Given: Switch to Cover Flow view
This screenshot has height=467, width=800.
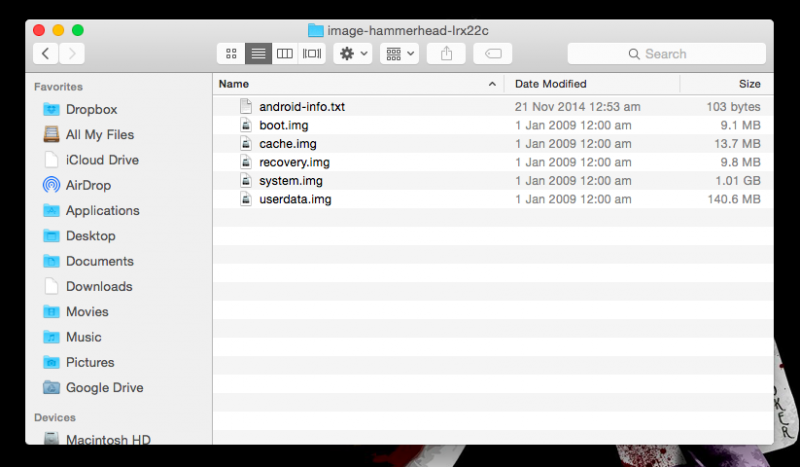Looking at the screenshot, I should pos(311,53).
